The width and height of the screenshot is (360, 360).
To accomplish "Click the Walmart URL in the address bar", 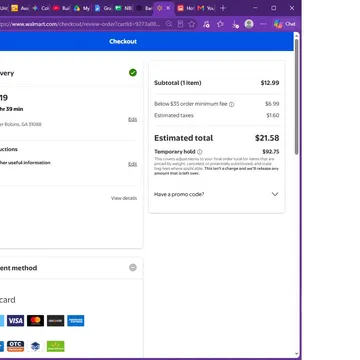I will coord(80,24).
